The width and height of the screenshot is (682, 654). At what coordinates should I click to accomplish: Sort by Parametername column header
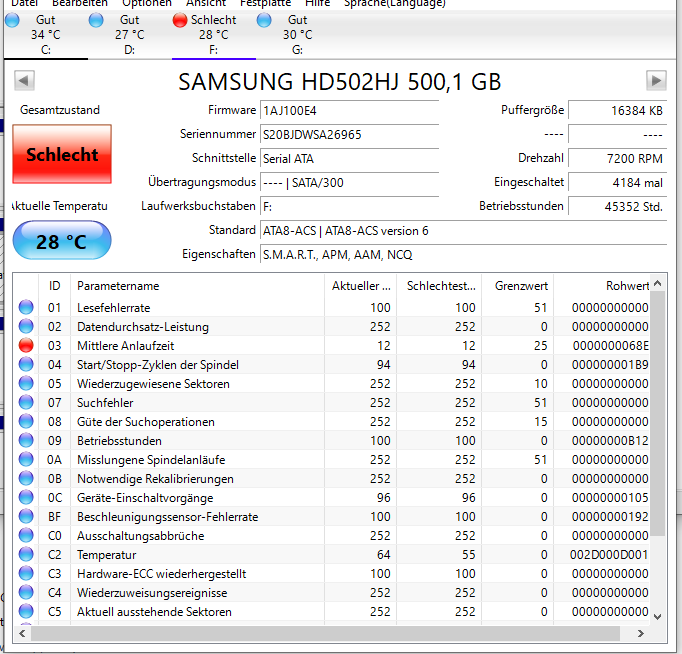(x=197, y=286)
